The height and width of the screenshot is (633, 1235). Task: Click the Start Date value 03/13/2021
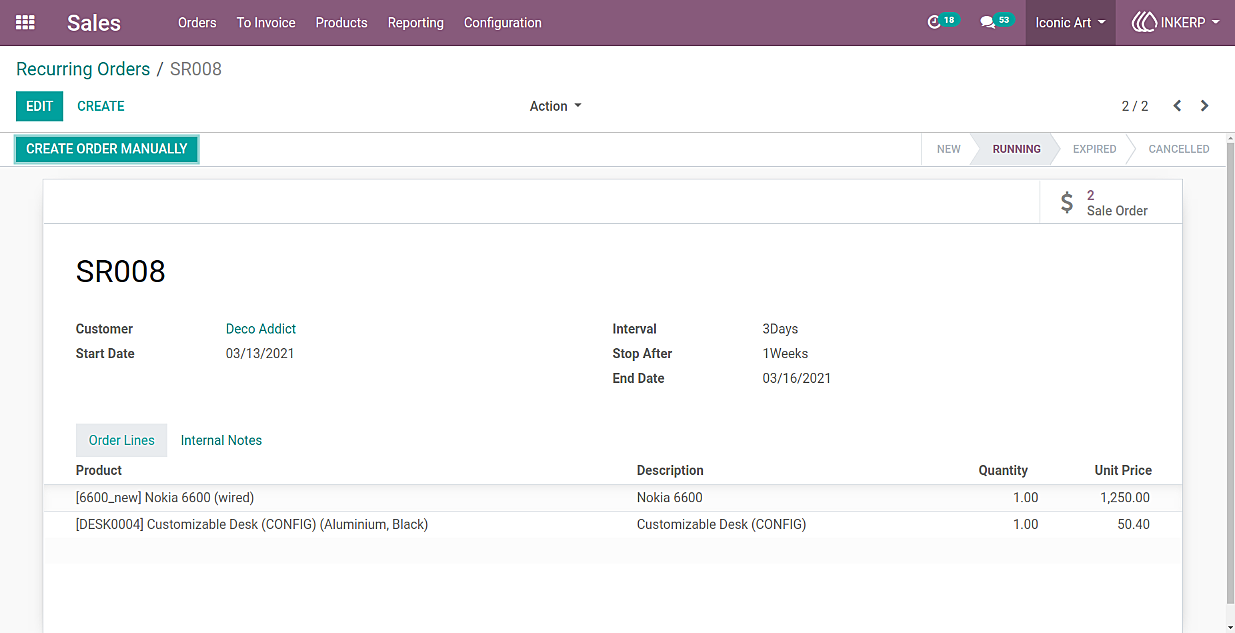pyautogui.click(x=260, y=354)
